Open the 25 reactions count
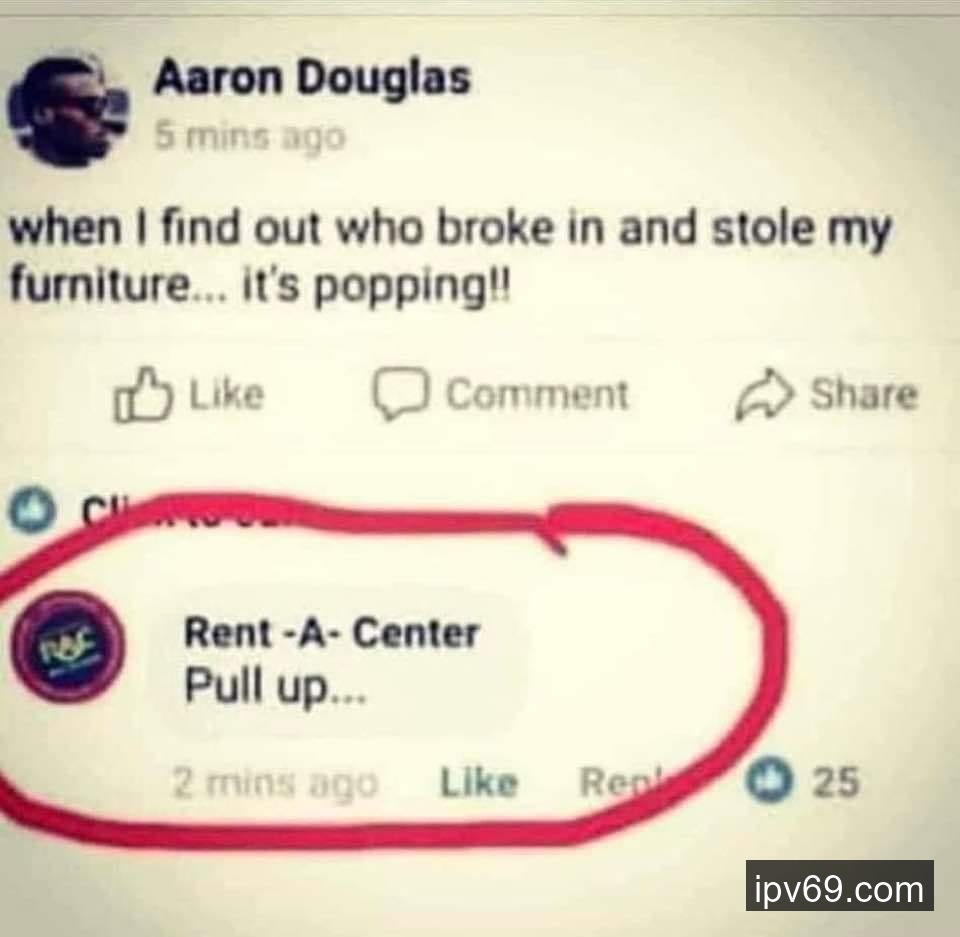The image size is (960, 937). click(x=836, y=781)
